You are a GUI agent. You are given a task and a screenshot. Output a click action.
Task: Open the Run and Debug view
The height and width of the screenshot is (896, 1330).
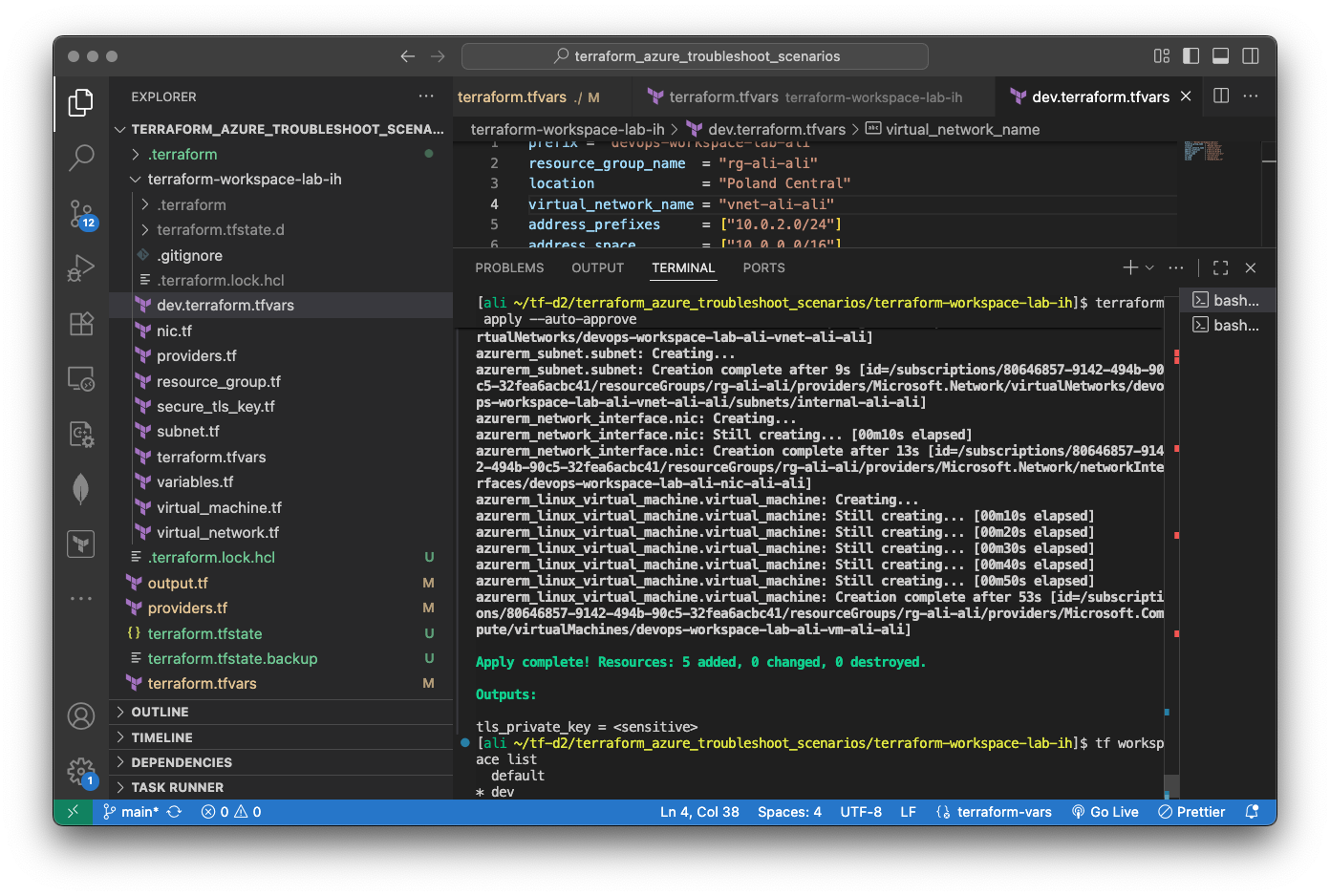(x=81, y=268)
